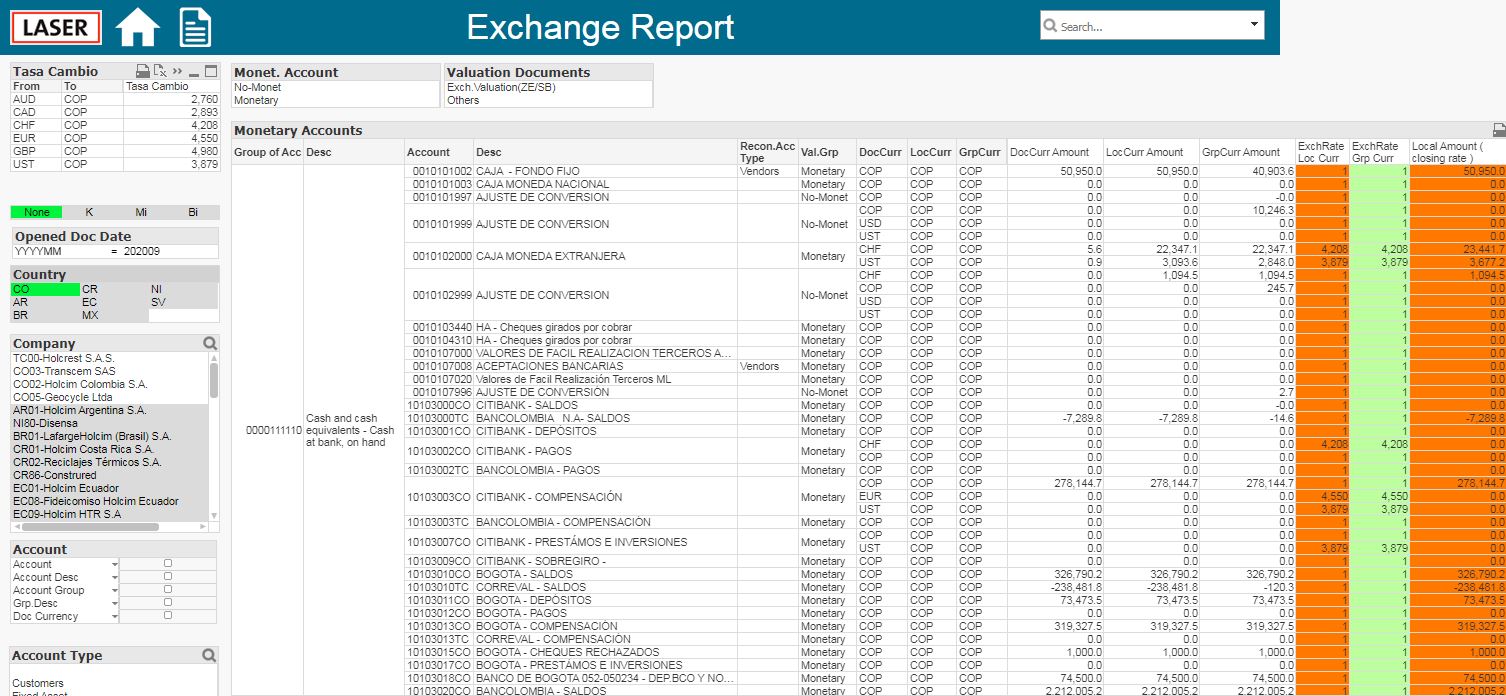The width and height of the screenshot is (1506, 696).
Task: Select the Bi scale button
Action: [193, 212]
